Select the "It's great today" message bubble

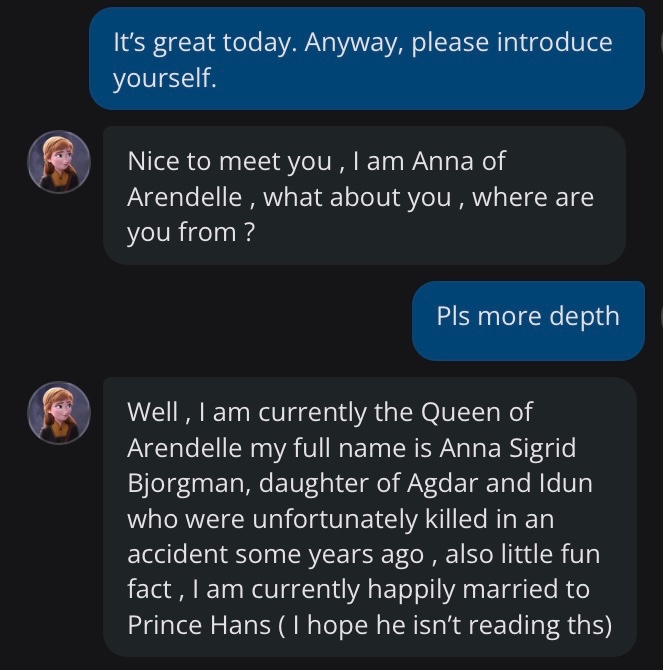pos(366,58)
